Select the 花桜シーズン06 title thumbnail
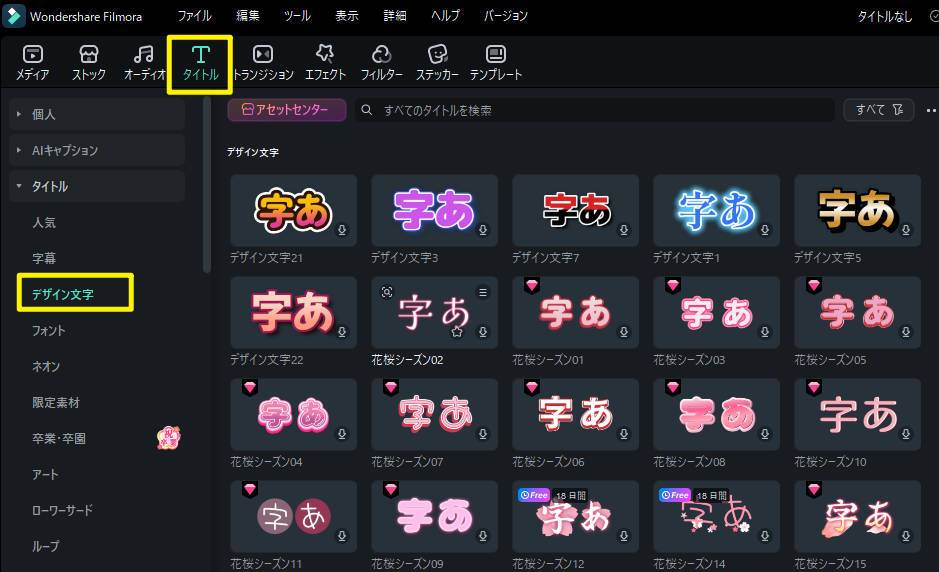The height and width of the screenshot is (572, 939). pos(575,414)
